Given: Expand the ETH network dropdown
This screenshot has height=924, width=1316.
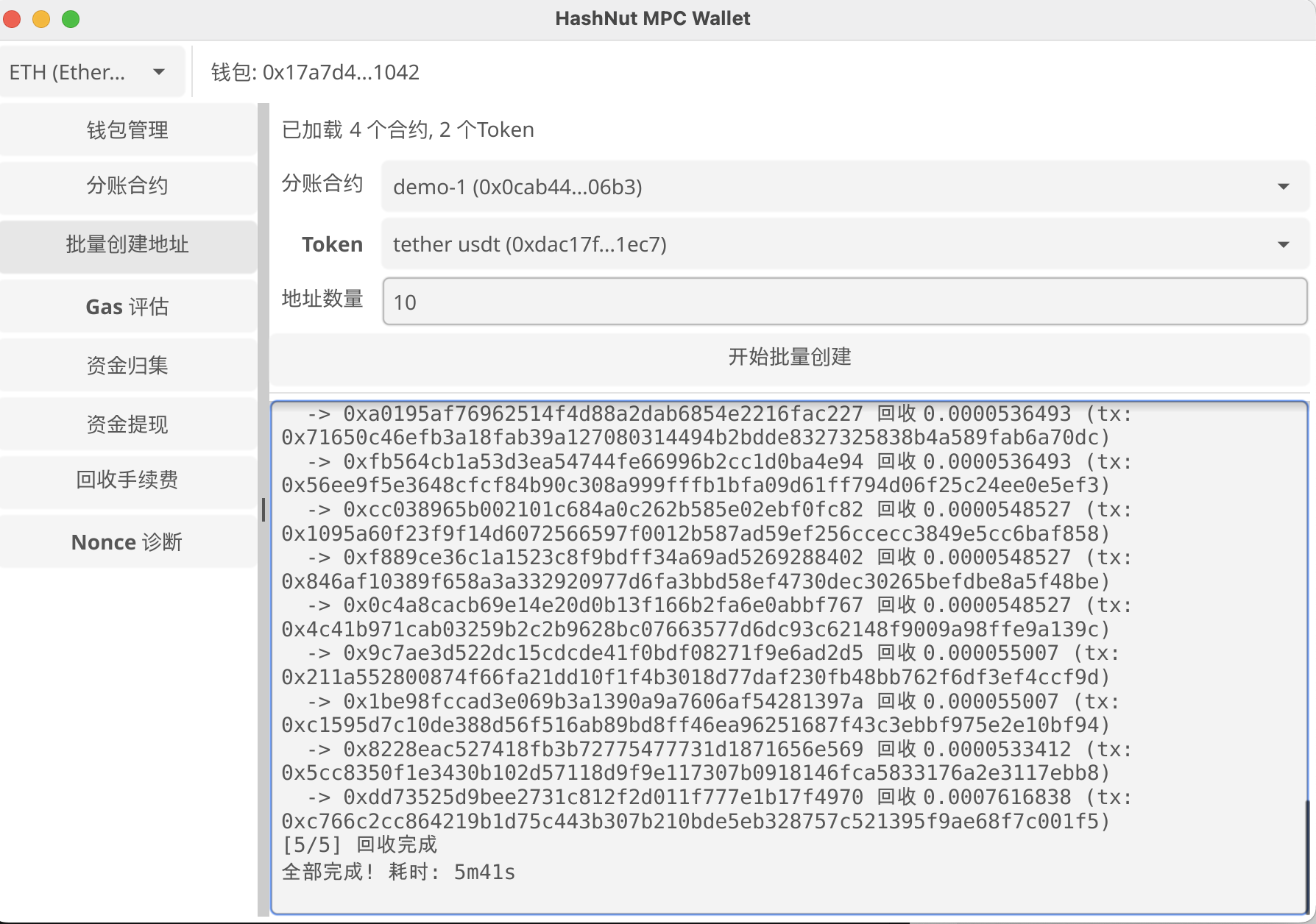Looking at the screenshot, I should (x=92, y=72).
